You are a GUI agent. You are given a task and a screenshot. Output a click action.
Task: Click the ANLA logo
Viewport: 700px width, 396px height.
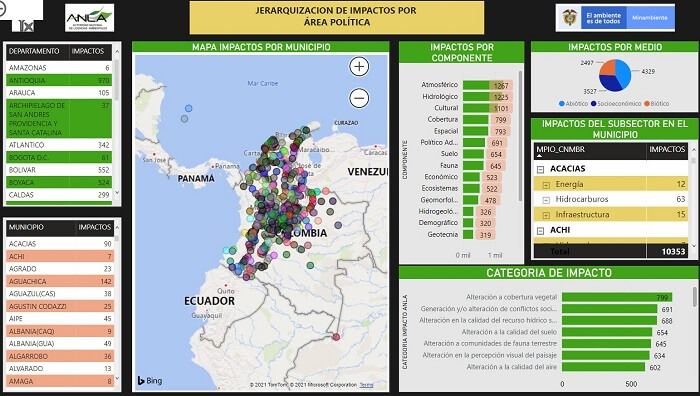pos(89,18)
